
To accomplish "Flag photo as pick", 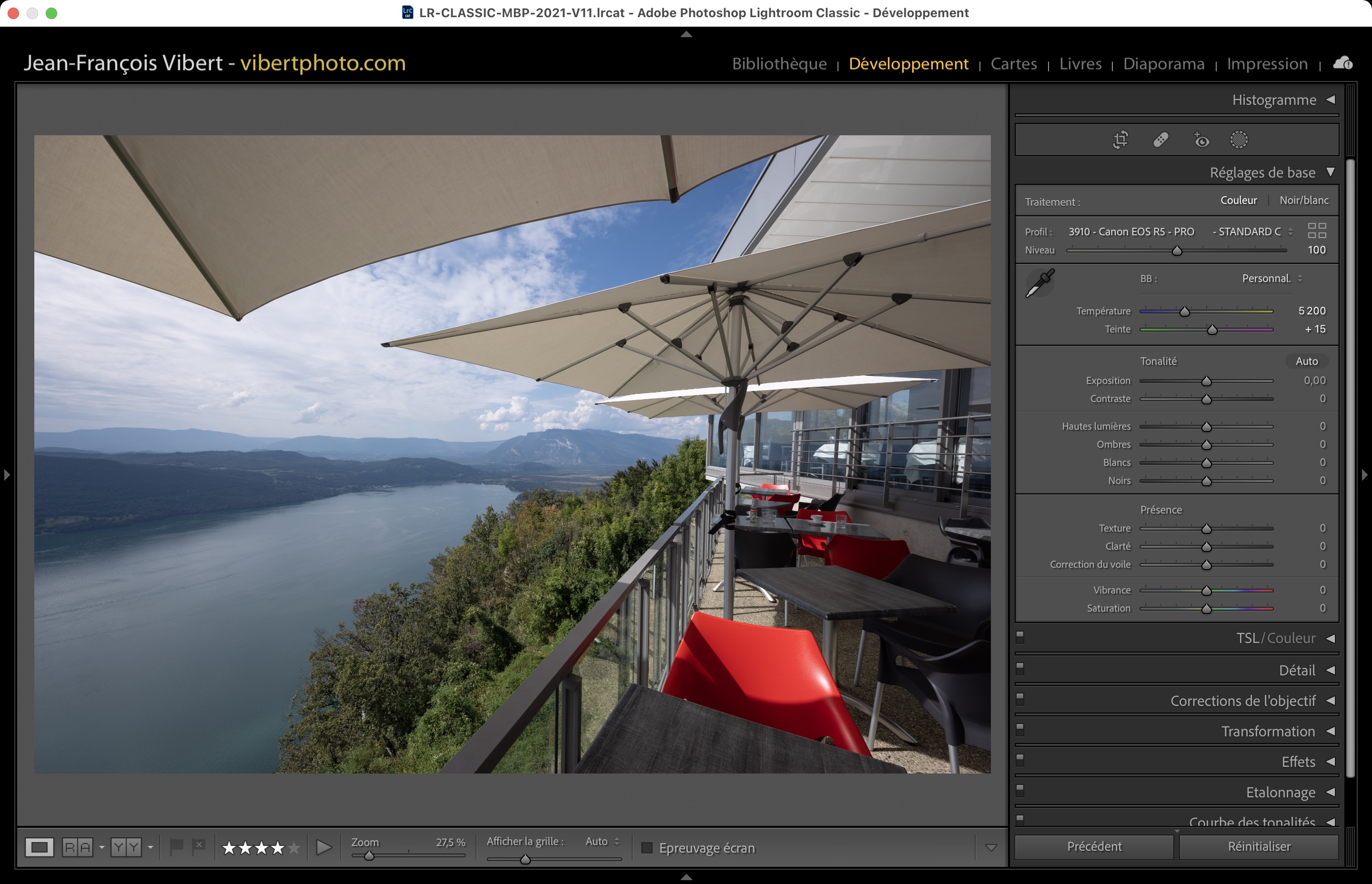I will point(176,846).
